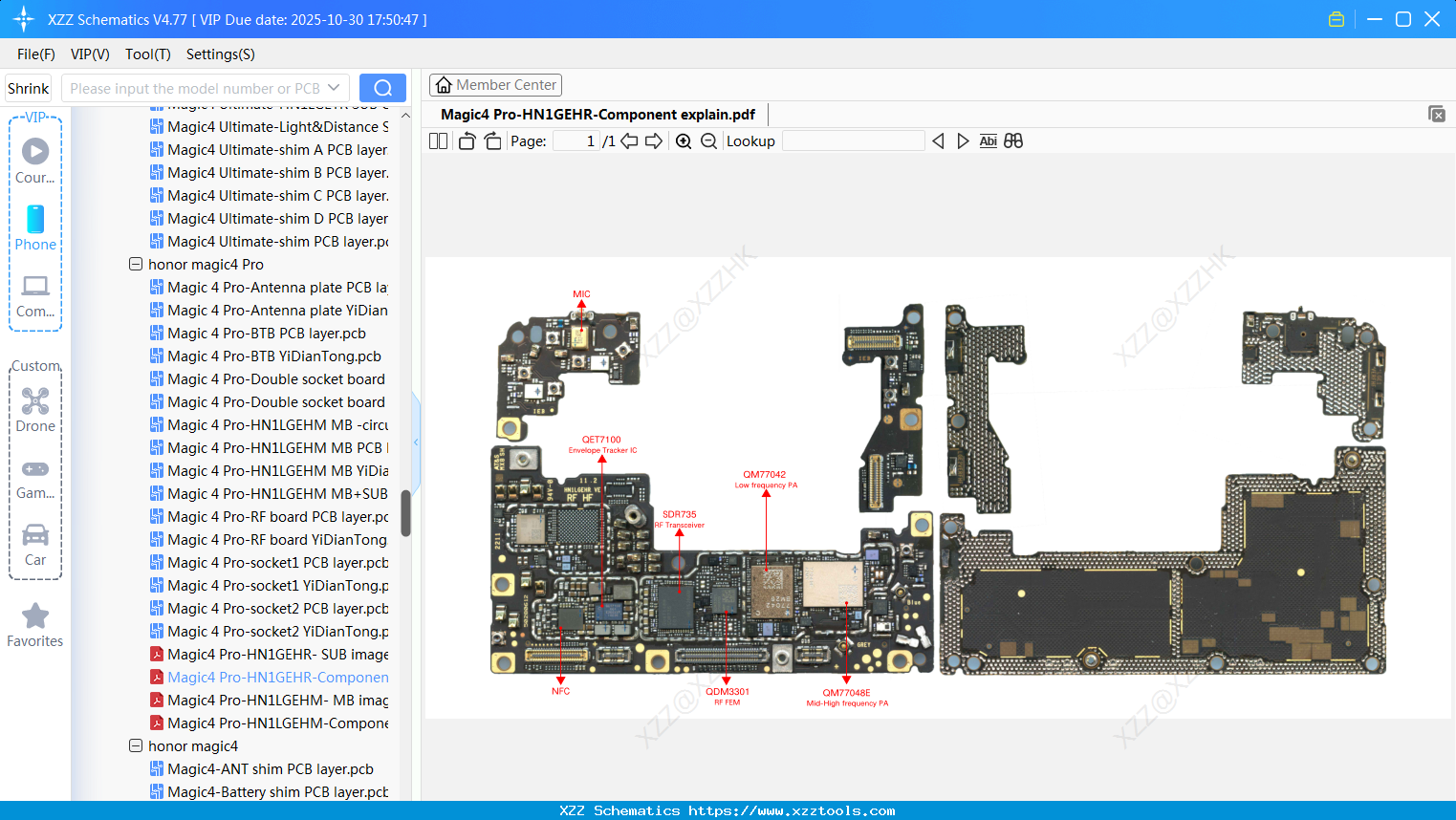Zoom in on the PDF
The image size is (1456, 820).
click(x=684, y=141)
